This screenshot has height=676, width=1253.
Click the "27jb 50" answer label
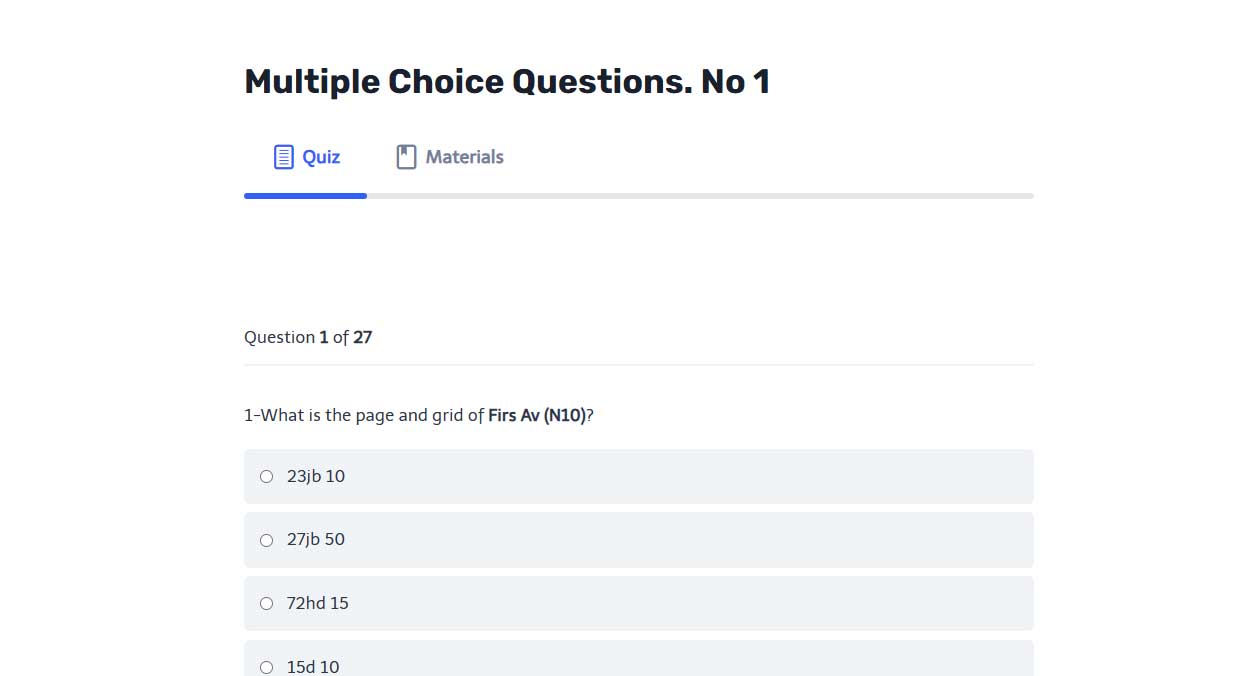(x=315, y=540)
